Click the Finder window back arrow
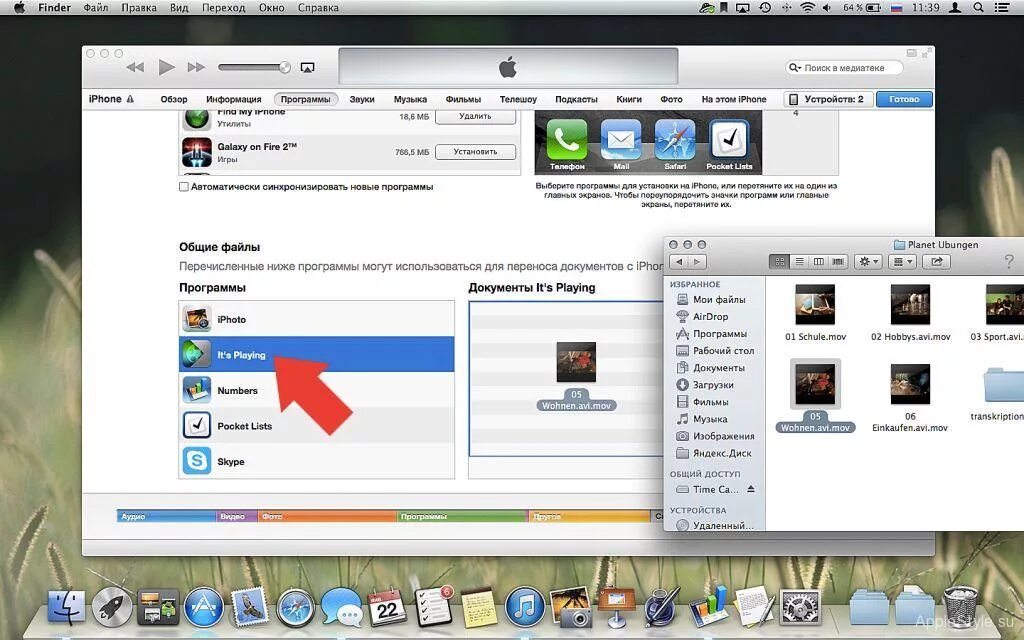The image size is (1024, 640). (x=679, y=262)
